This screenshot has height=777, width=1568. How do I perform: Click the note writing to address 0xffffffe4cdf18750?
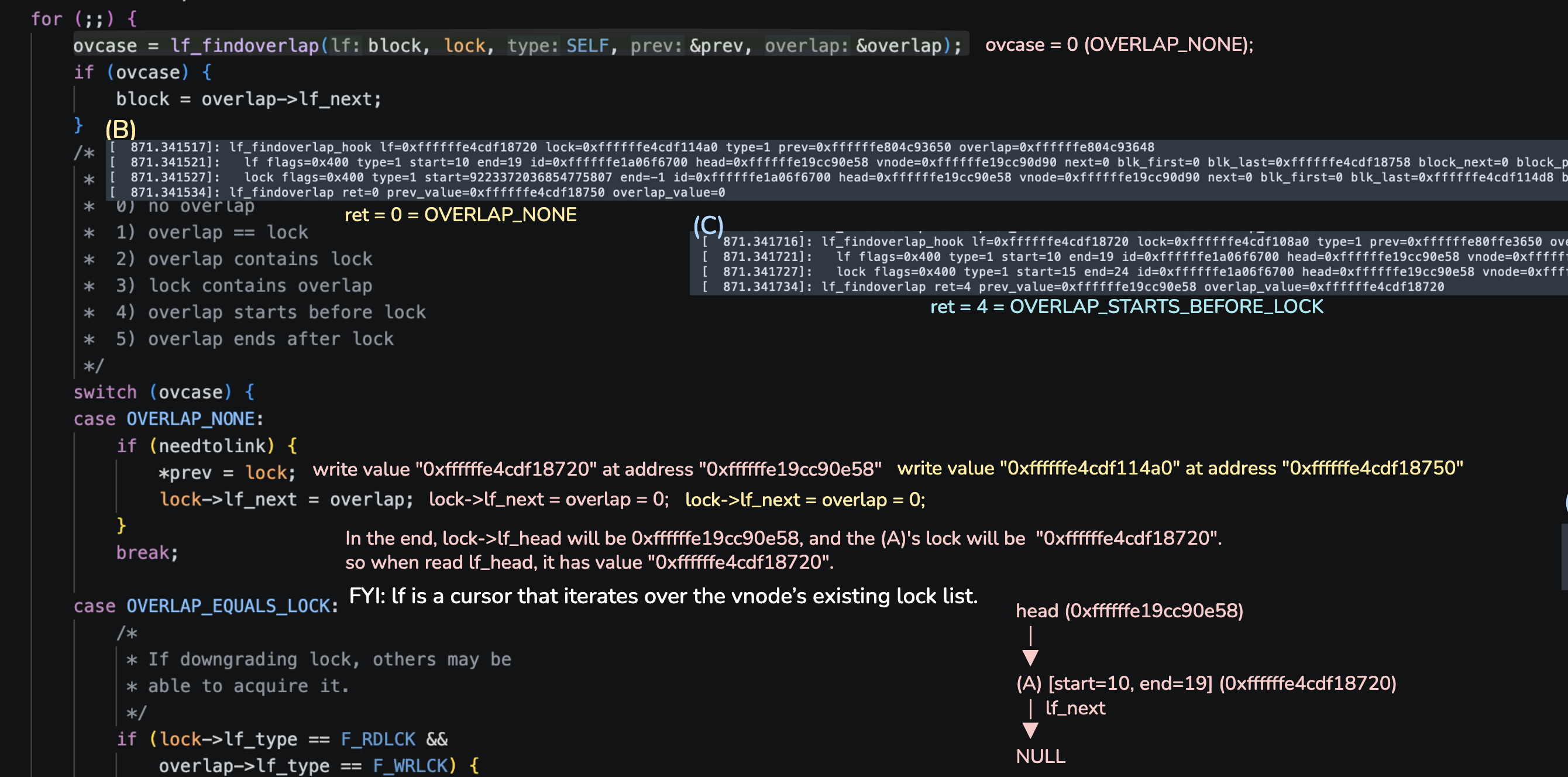point(1180,467)
